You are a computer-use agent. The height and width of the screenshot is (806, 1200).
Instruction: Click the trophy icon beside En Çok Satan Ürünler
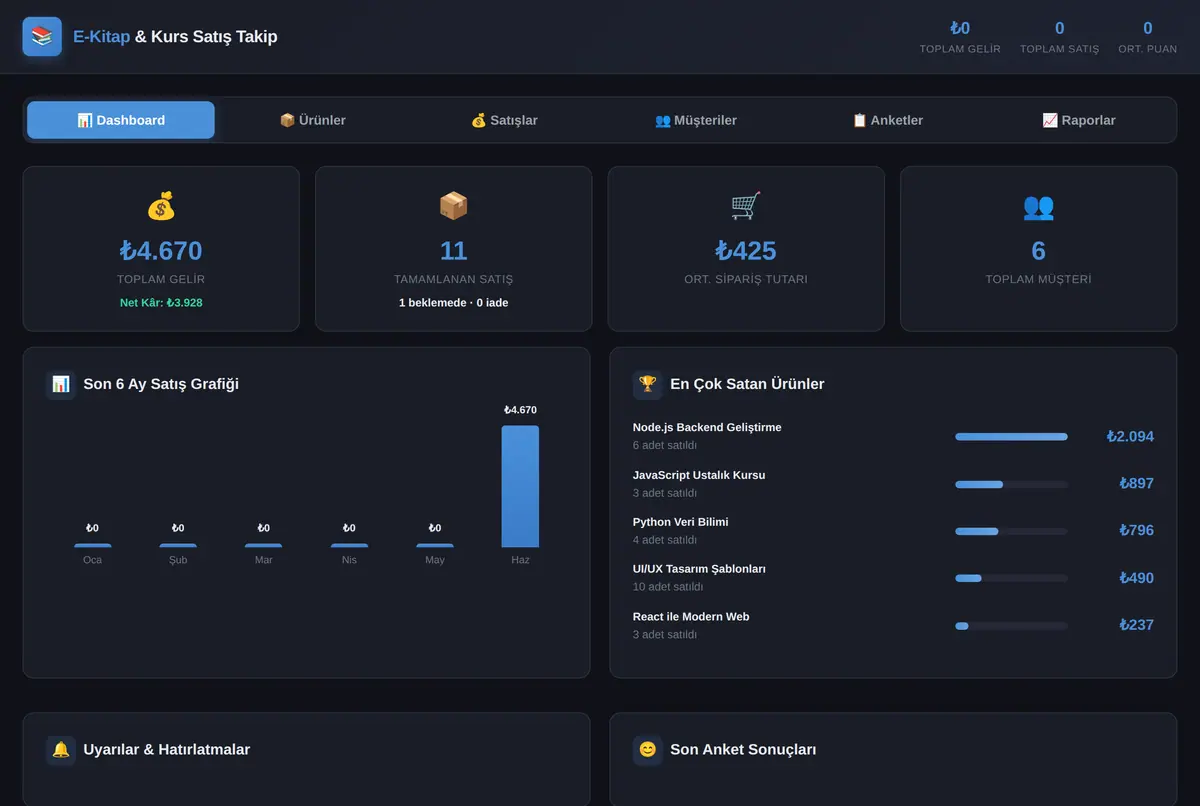tap(648, 384)
